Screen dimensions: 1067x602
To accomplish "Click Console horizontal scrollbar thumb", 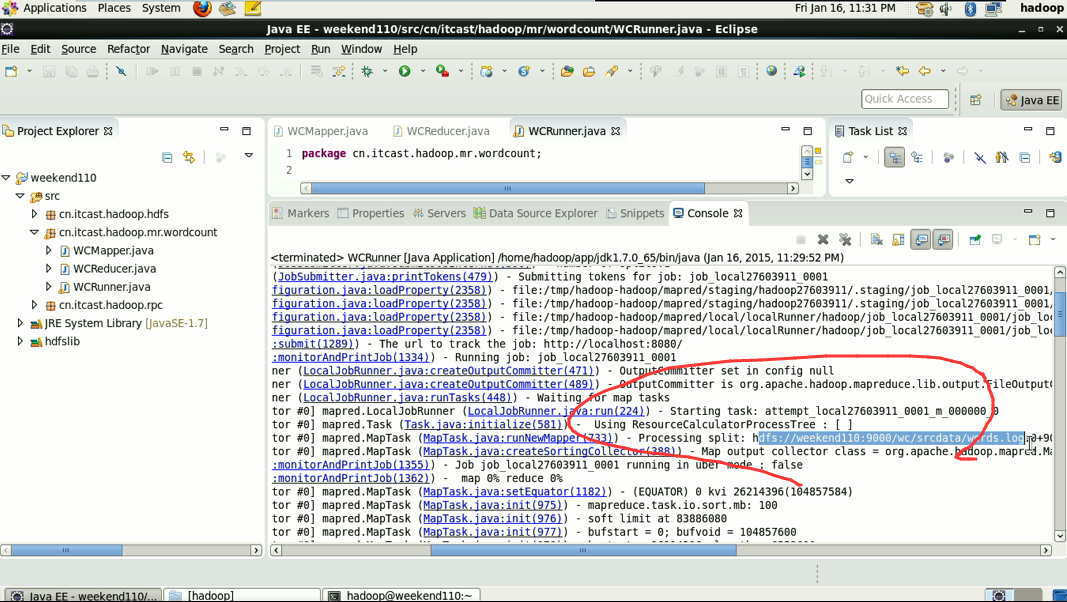I will 583,550.
